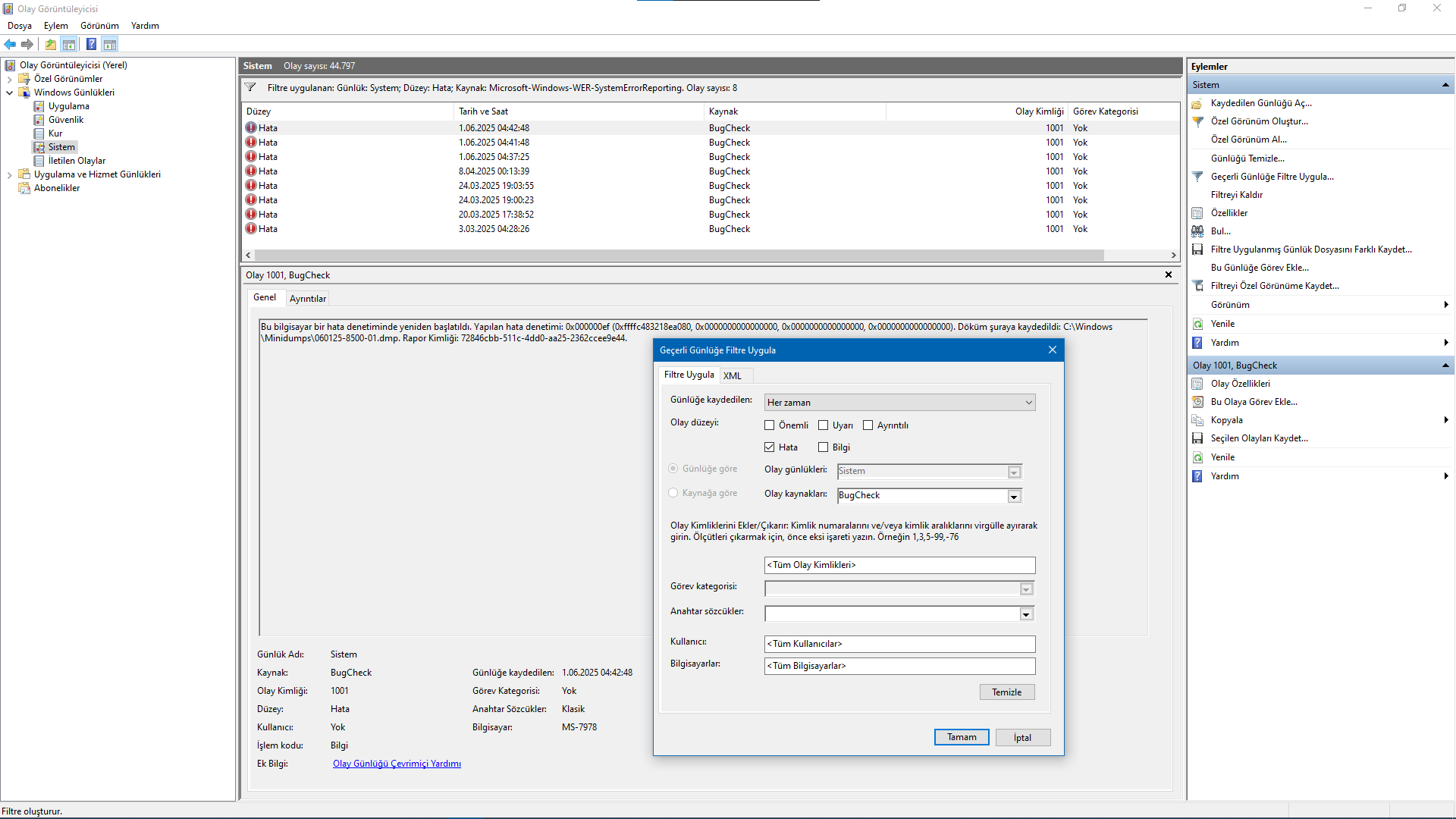The image size is (1456, 819).
Task: Click the Tamam button
Action: click(962, 737)
